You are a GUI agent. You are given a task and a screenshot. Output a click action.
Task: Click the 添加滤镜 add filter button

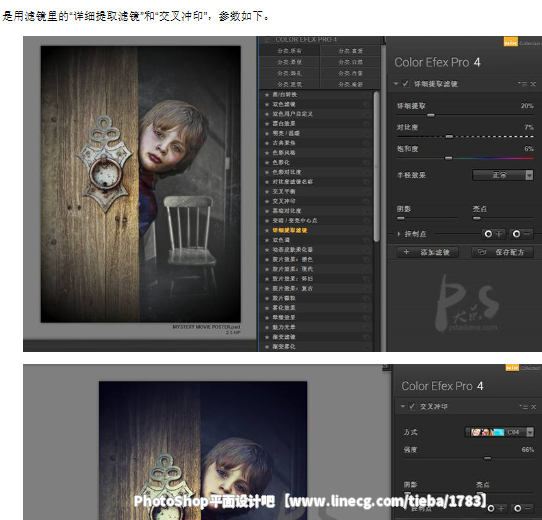coord(428,252)
